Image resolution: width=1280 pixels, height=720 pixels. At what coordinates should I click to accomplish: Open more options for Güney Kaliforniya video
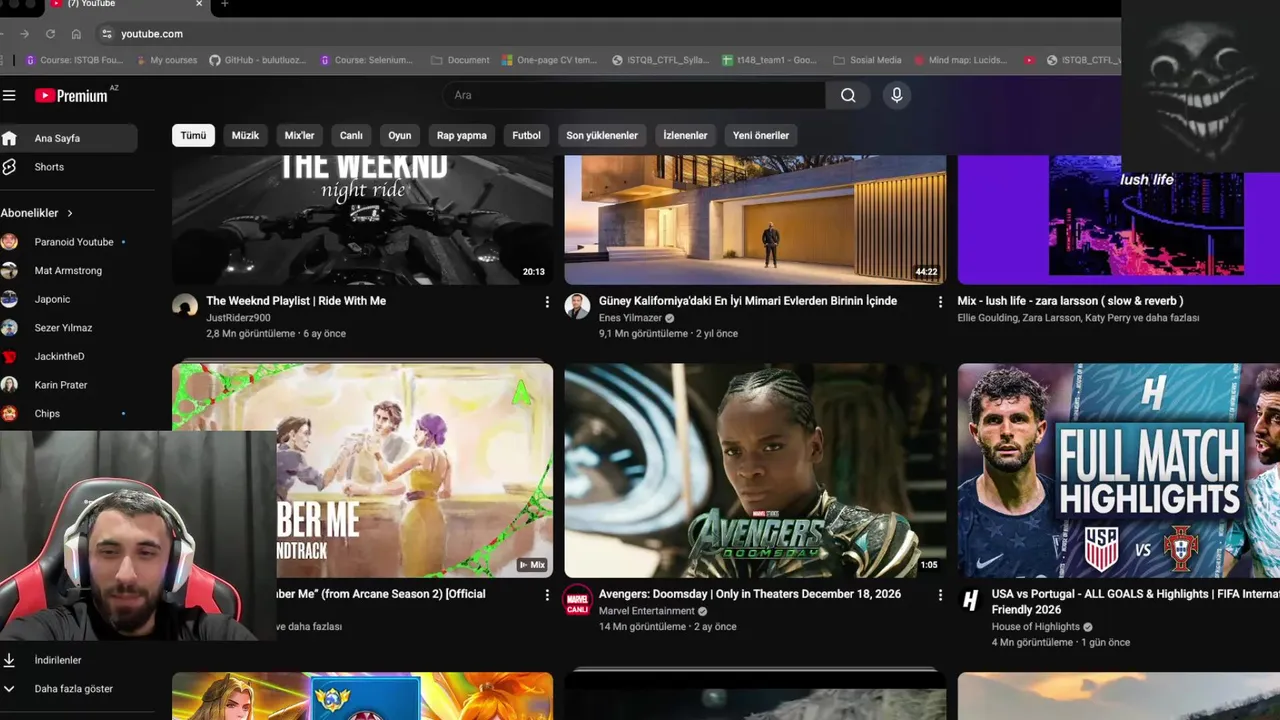940,301
